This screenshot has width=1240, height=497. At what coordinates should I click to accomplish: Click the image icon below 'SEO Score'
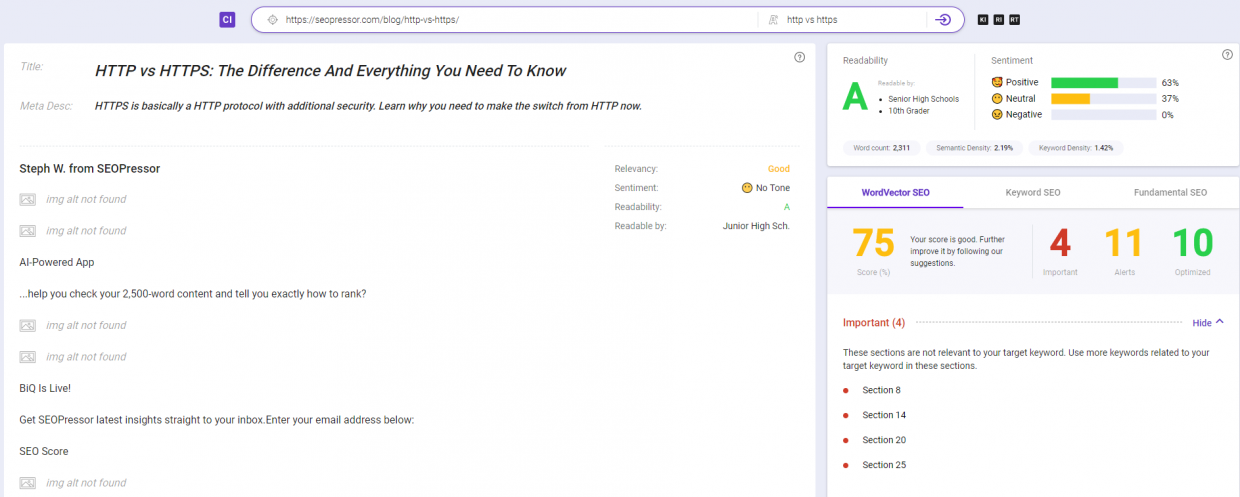(x=27, y=483)
